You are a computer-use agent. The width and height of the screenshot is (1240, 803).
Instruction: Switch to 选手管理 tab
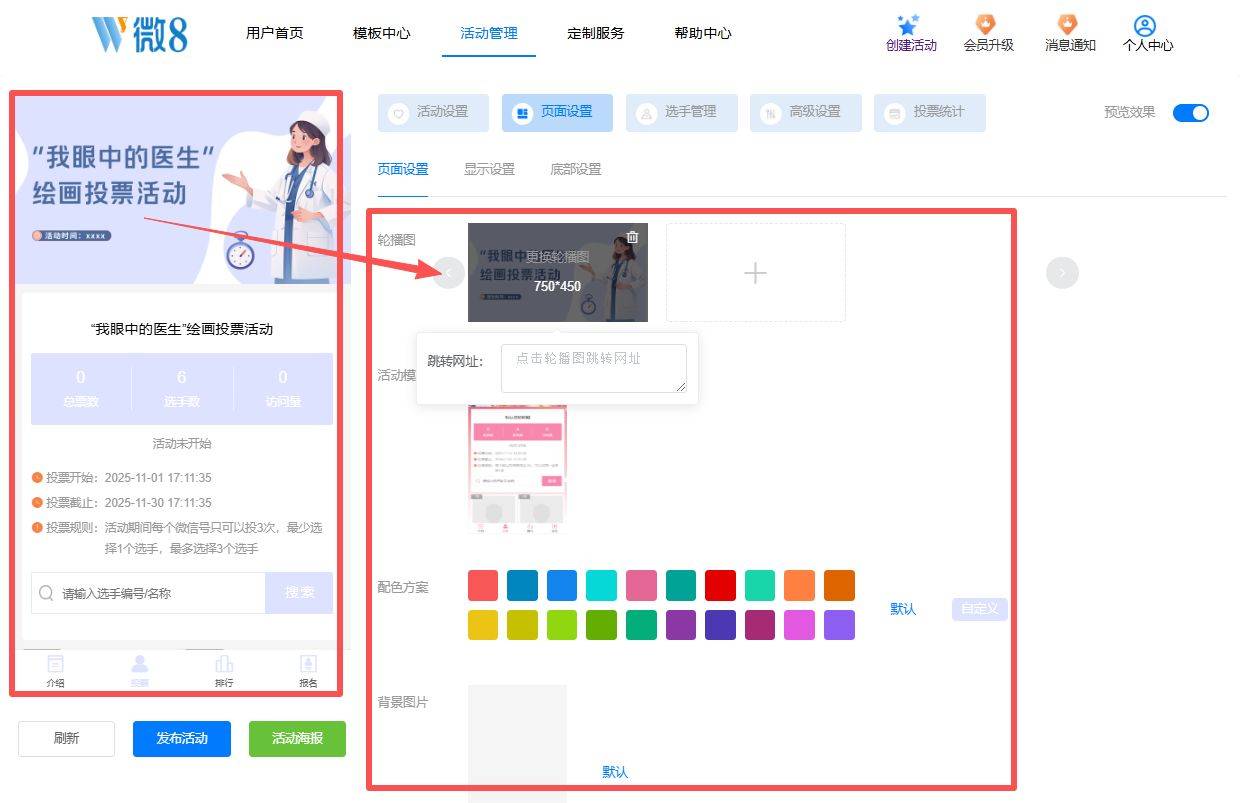[x=681, y=113]
